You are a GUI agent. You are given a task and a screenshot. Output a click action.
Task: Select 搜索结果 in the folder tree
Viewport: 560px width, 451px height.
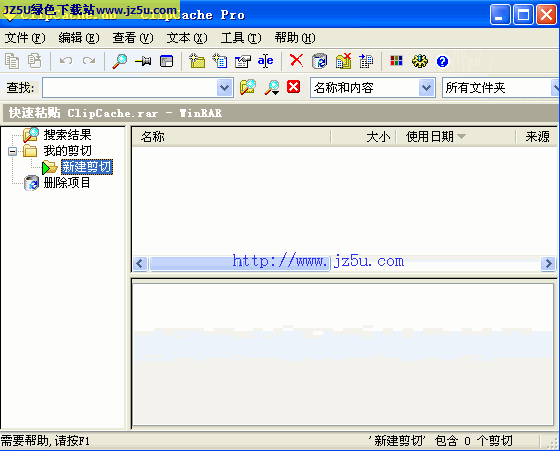point(68,135)
